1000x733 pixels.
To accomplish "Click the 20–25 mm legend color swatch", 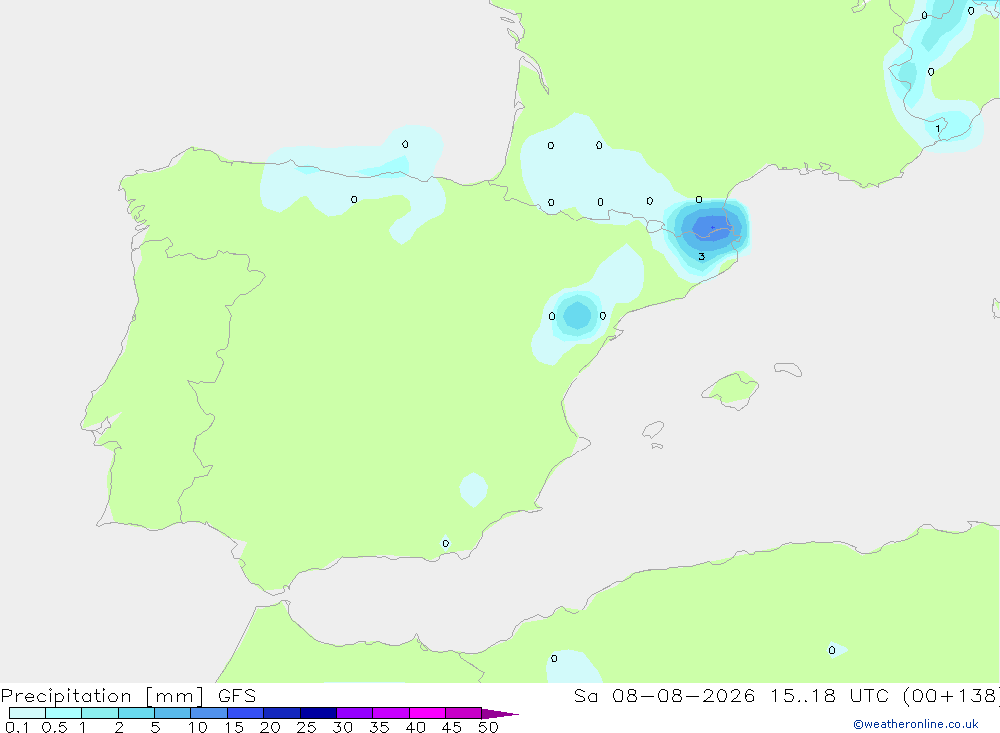I will 282,713.
